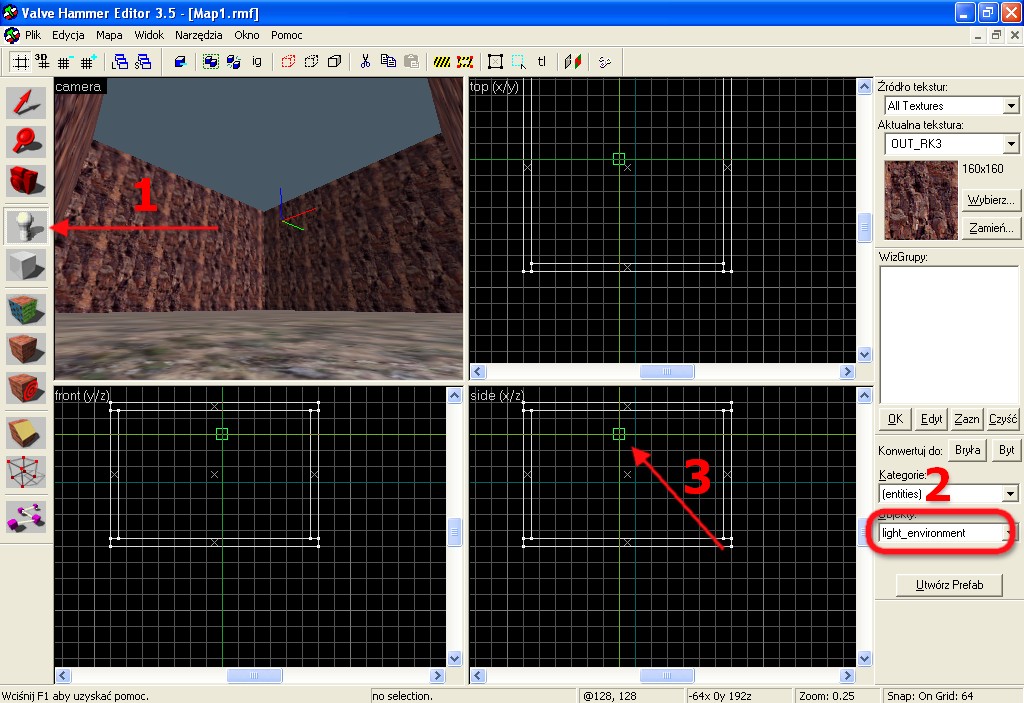Click the Utwórz Prefab button
1024x703 pixels.
click(949, 585)
